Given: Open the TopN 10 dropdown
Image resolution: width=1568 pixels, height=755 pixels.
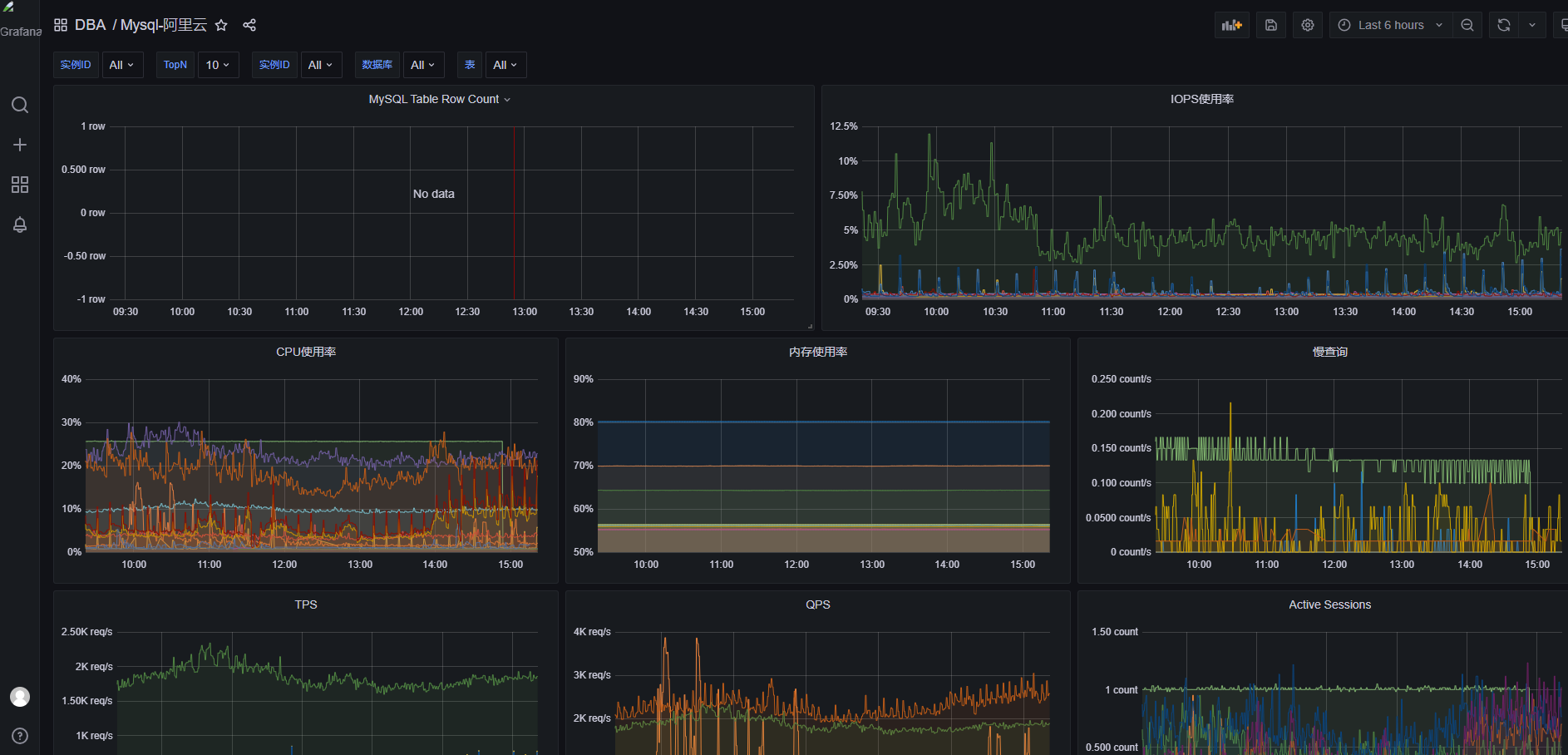Looking at the screenshot, I should (219, 65).
